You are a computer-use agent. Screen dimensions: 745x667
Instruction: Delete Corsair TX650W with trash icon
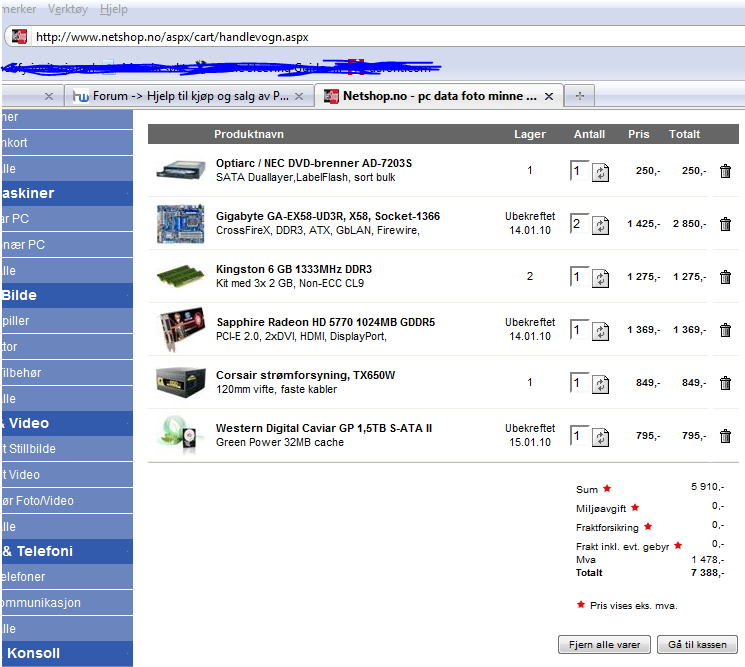click(x=725, y=383)
